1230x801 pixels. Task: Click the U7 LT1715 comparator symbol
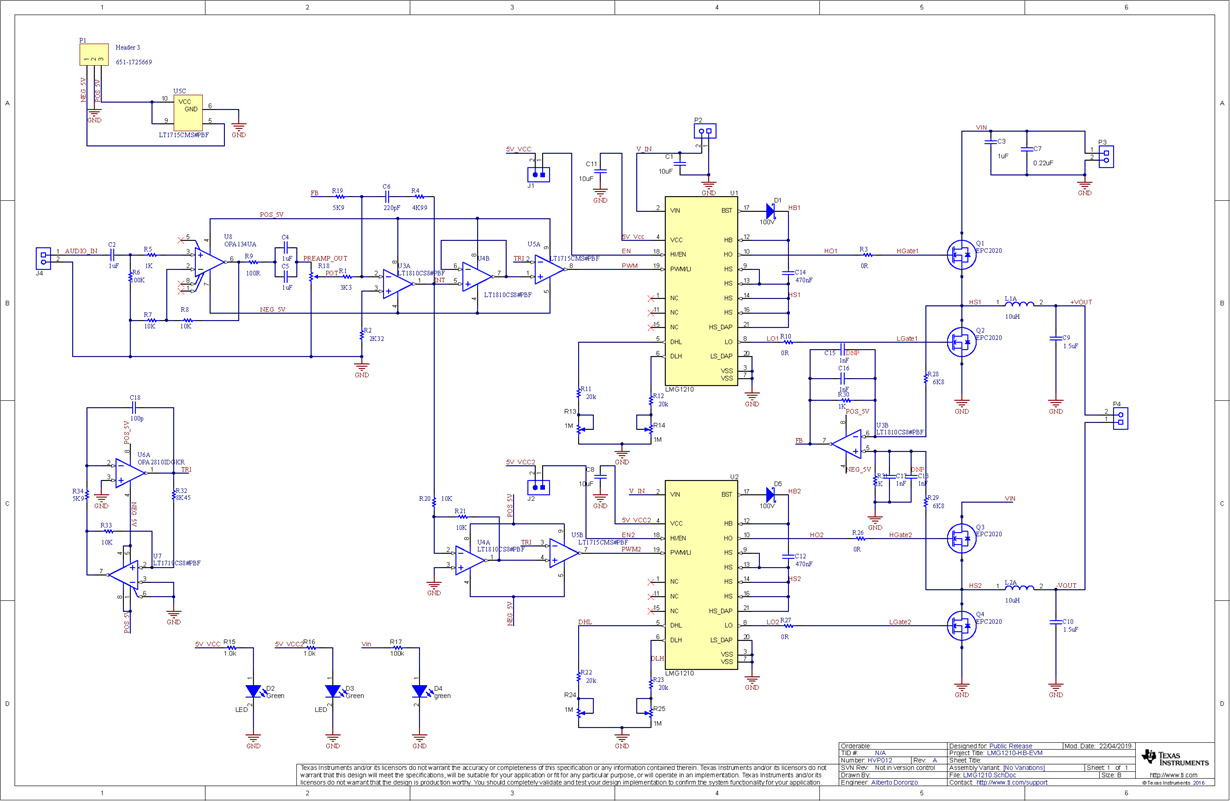point(125,573)
